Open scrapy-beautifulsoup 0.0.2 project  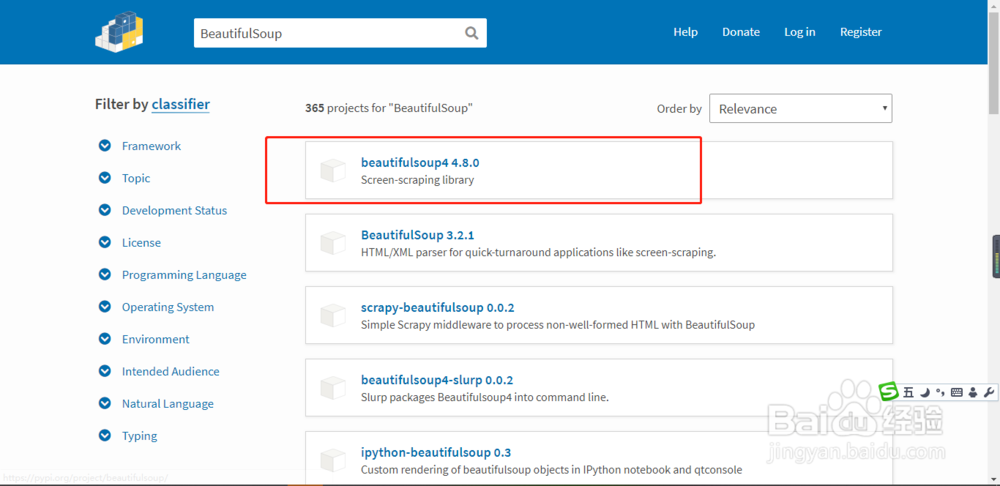tap(438, 307)
